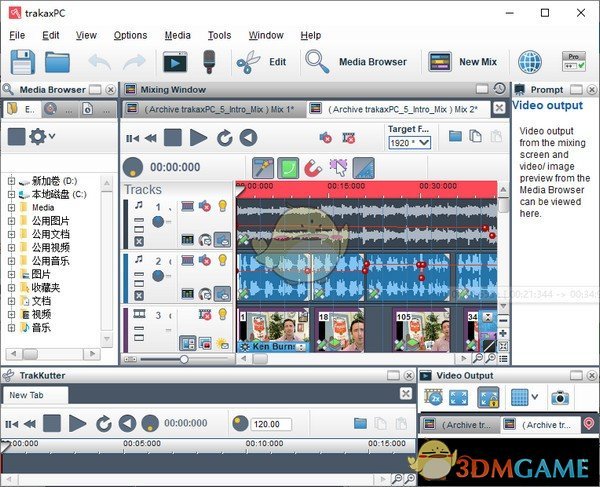Click track 2 headphones effect icon
Viewport: 600px width, 487px height.
point(205,294)
